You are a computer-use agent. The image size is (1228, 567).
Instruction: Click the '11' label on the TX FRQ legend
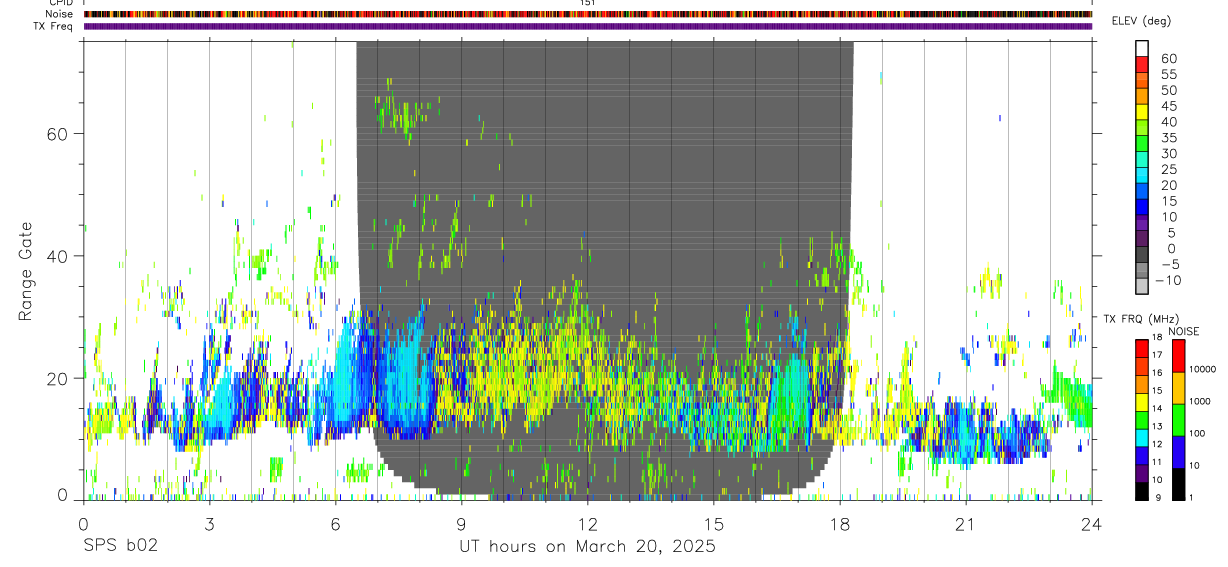pyautogui.click(x=1157, y=461)
